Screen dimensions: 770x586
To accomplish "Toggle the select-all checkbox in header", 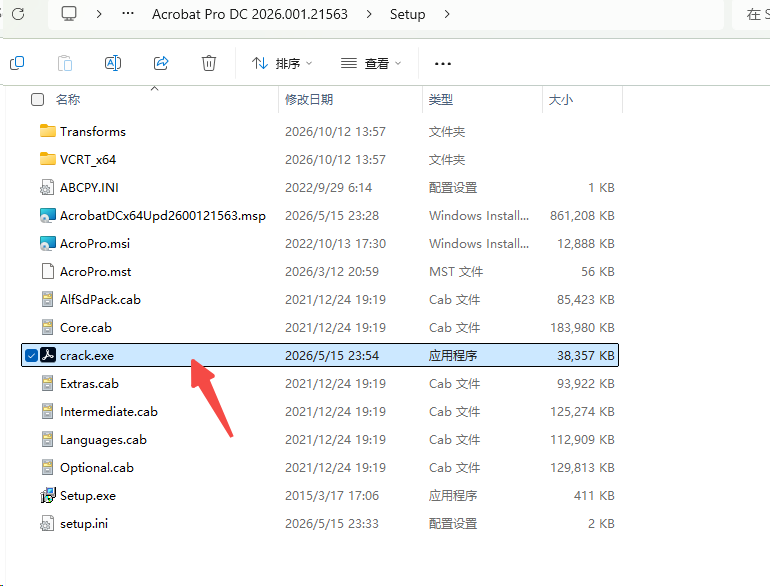I will (37, 100).
